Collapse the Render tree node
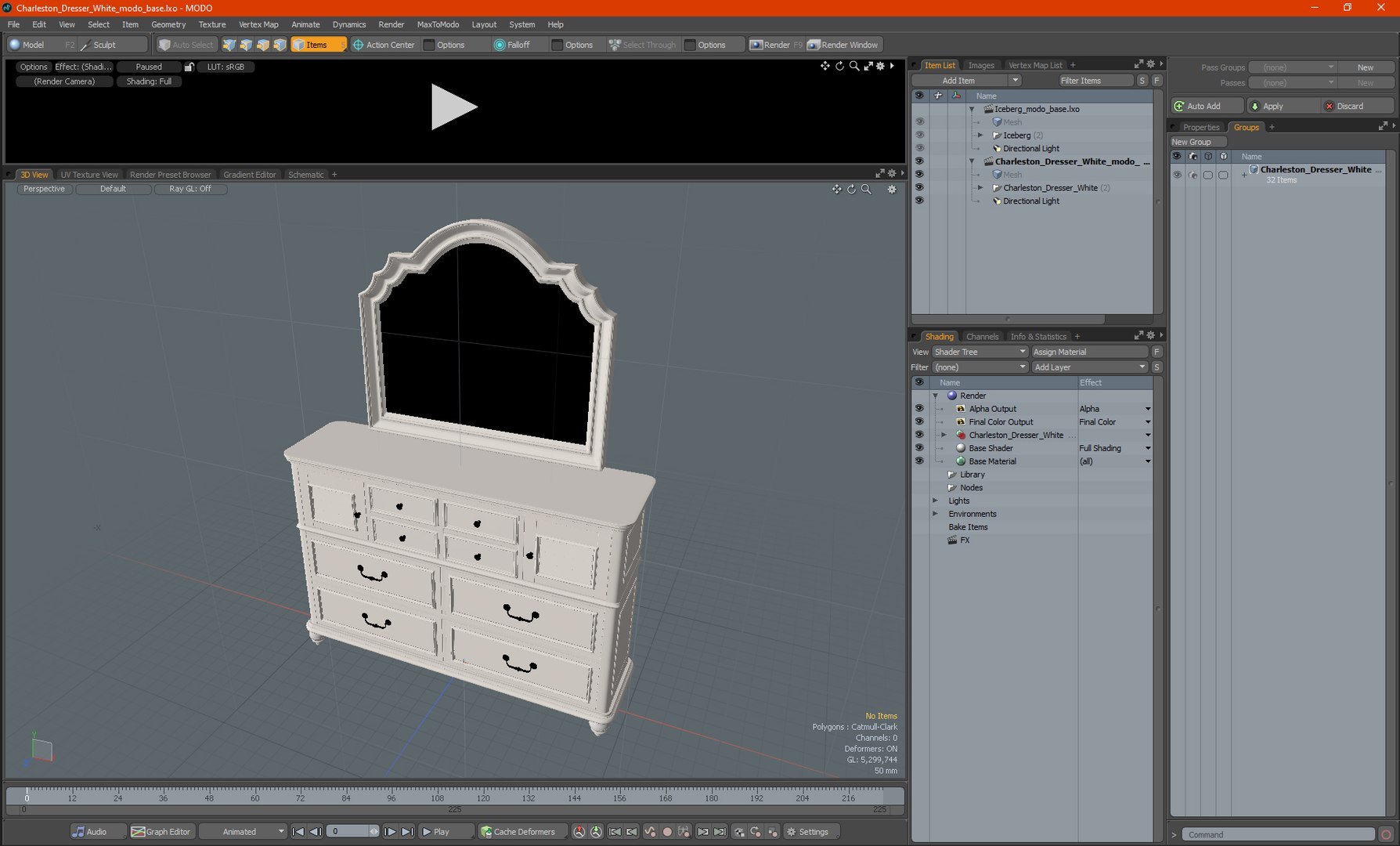 point(936,396)
